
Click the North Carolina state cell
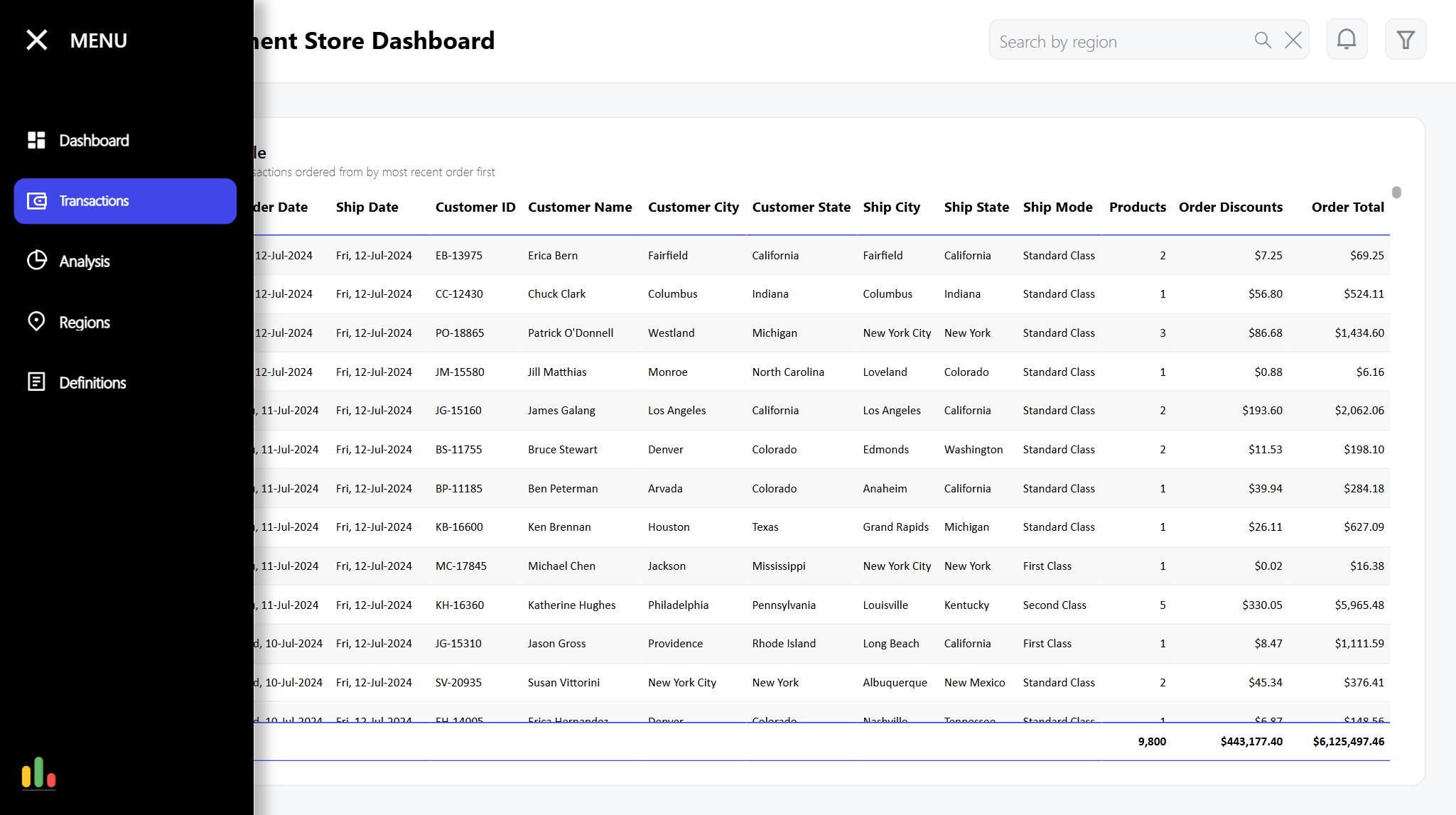coord(788,372)
